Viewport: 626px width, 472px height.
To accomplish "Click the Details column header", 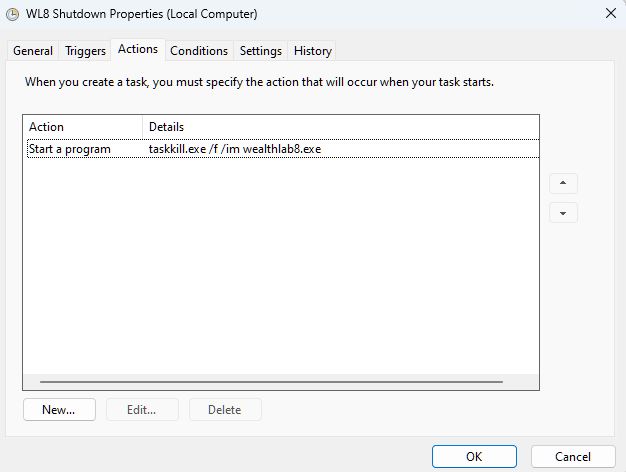I will point(340,127).
